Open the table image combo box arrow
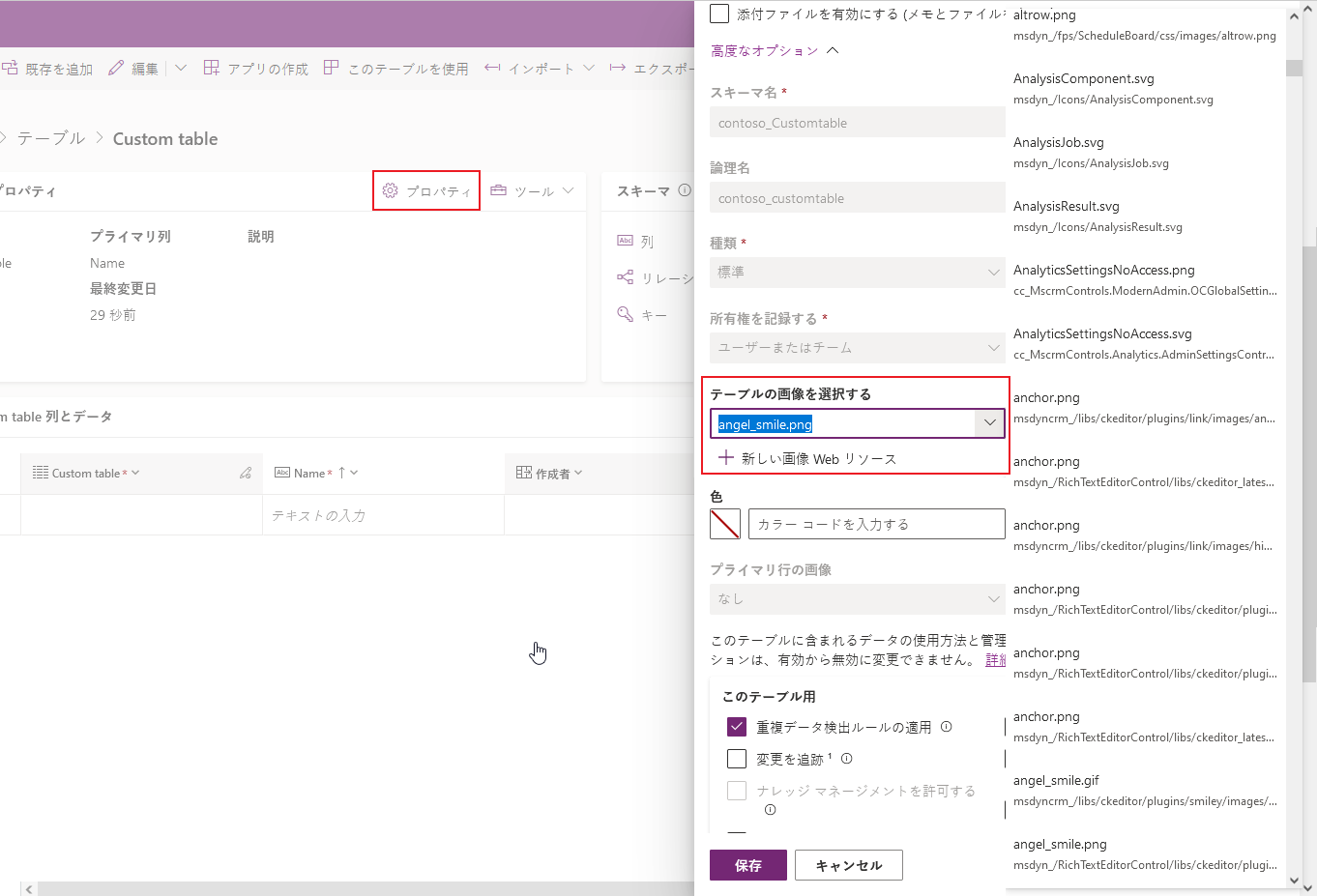Screen dimensions: 1317x896 click(989, 423)
